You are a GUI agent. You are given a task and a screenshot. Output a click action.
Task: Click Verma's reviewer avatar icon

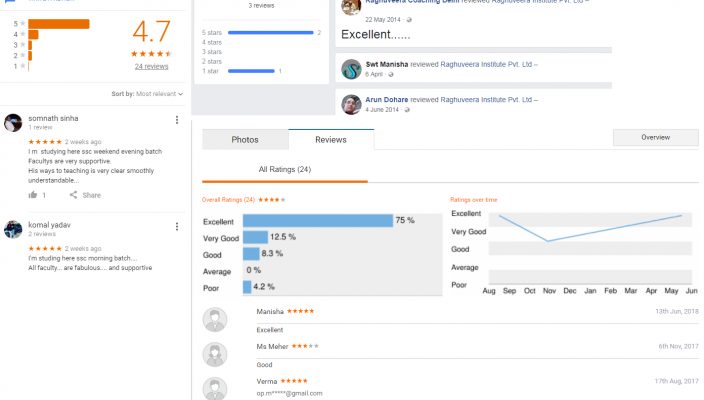pyautogui.click(x=215, y=389)
